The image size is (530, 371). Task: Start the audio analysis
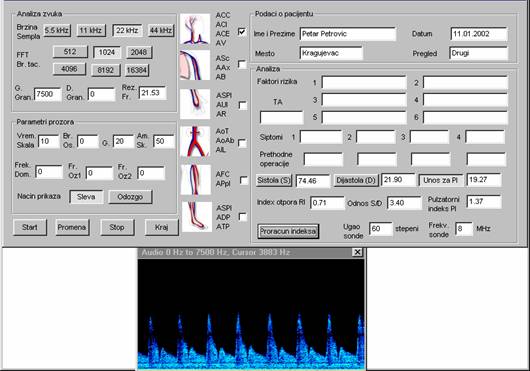[30, 227]
